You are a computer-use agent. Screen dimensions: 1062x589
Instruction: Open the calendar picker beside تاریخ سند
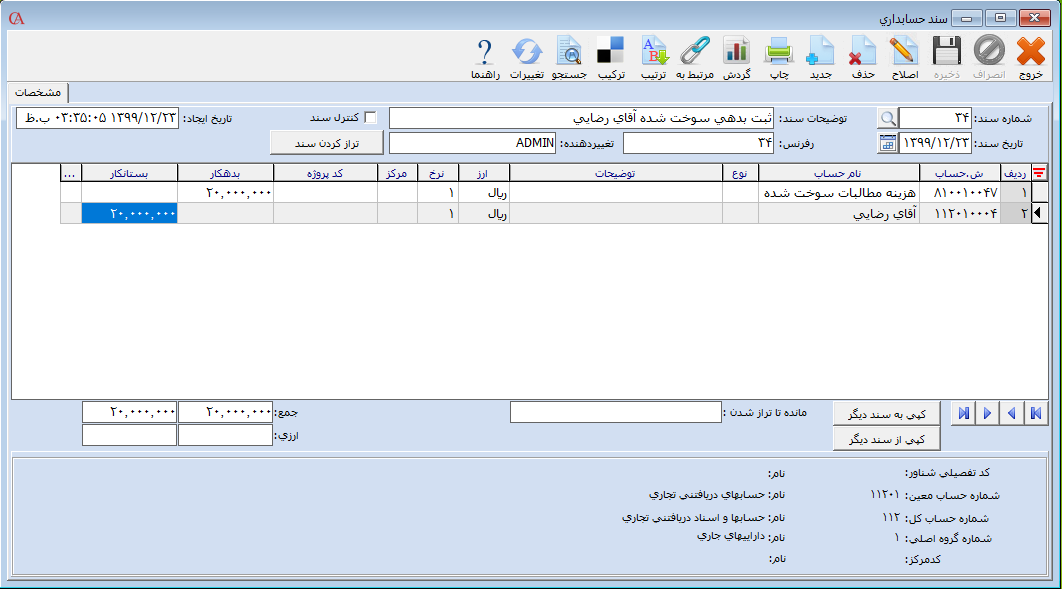pyautogui.click(x=887, y=143)
